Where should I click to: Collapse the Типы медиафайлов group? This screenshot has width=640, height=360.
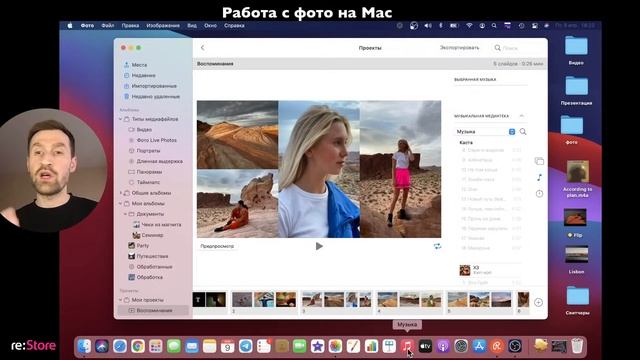[120, 119]
